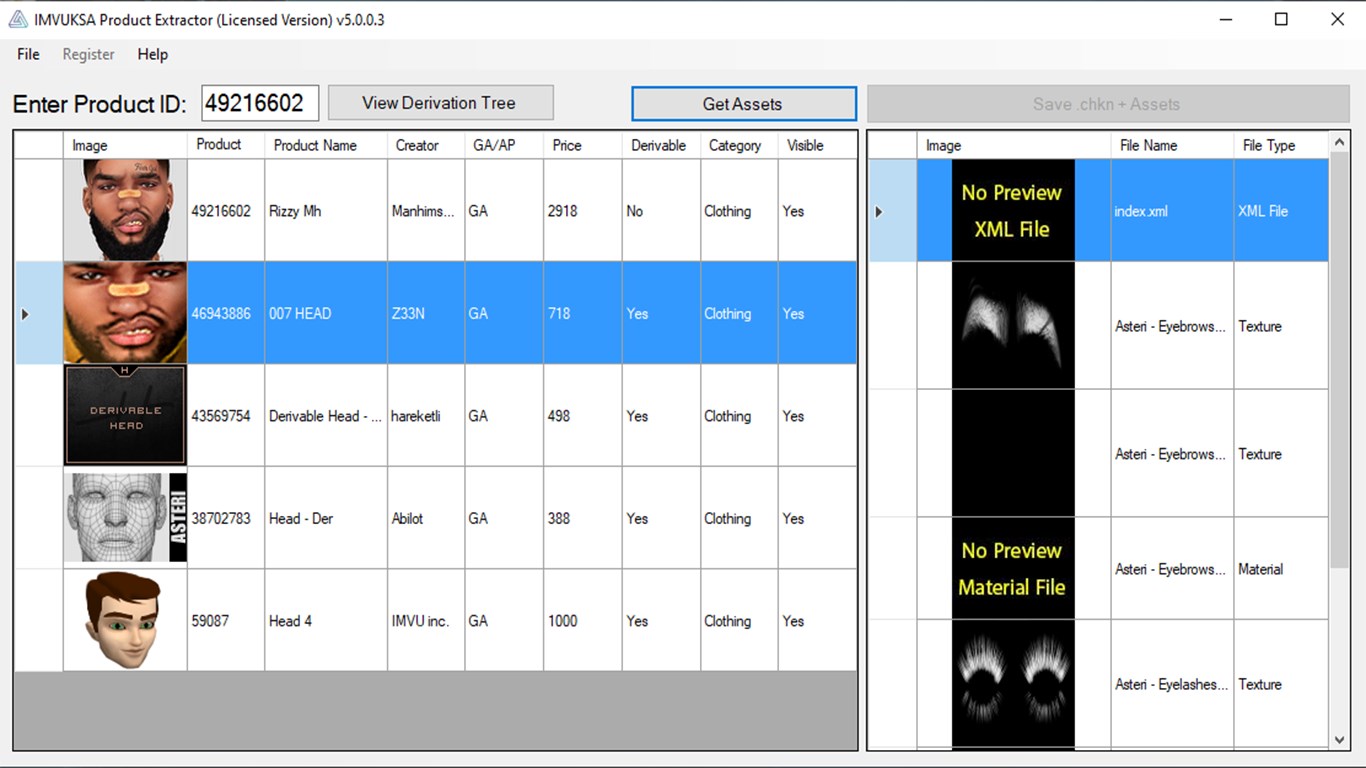1366x768 pixels.
Task: Select the 007 HEAD product thumbnail
Action: (x=125, y=313)
